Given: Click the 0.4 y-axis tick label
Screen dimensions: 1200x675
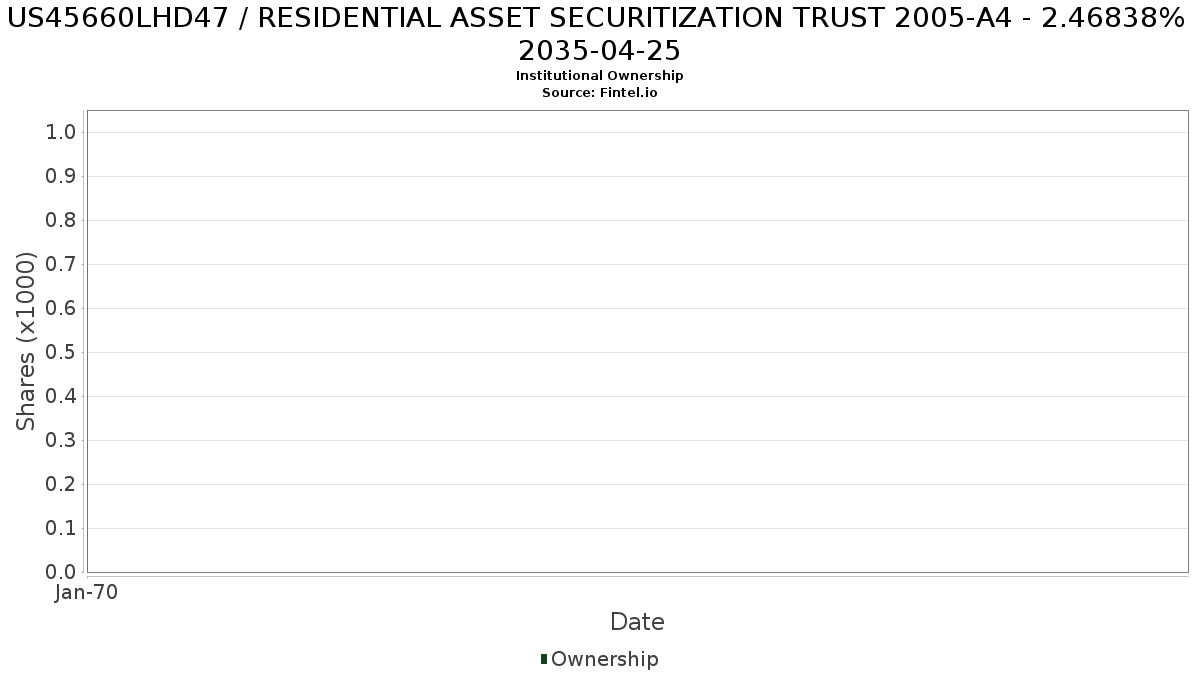Looking at the screenshot, I should tap(61, 396).
